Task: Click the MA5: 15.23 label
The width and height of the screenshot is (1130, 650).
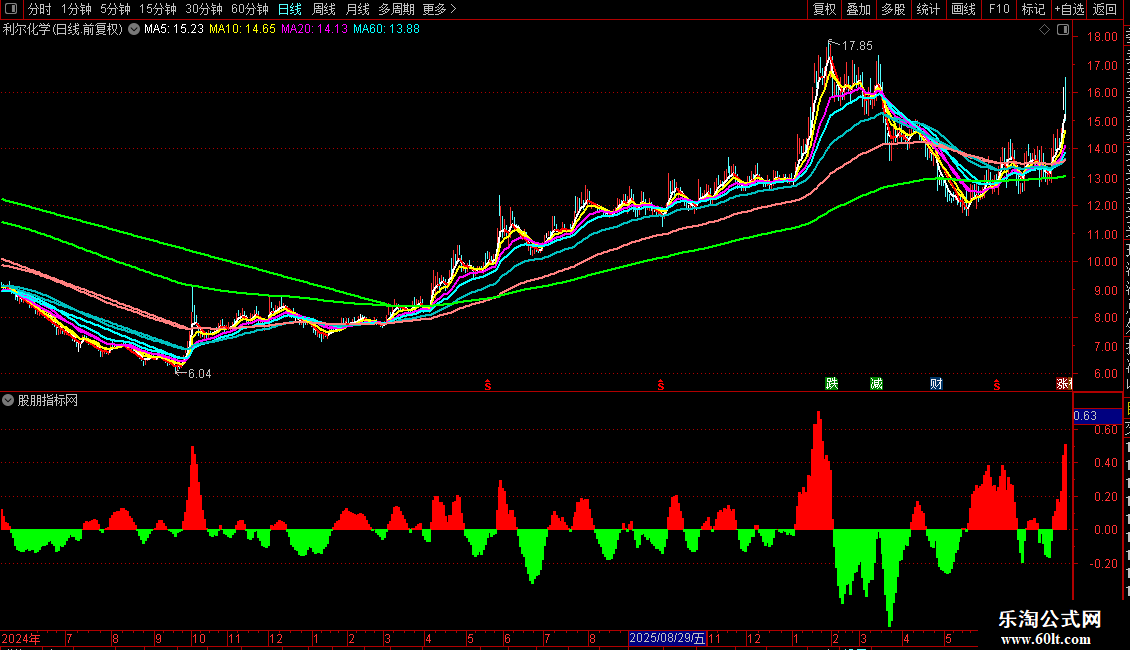Action: coord(174,30)
